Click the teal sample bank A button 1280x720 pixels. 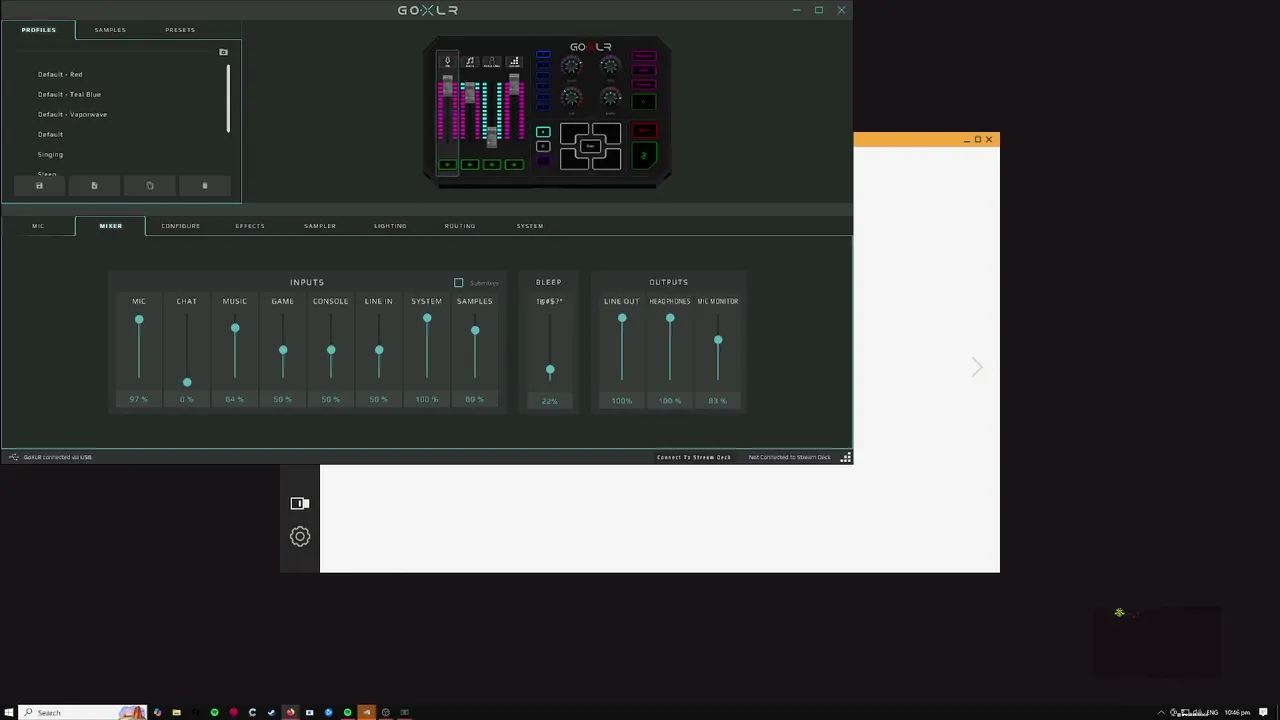(x=543, y=132)
